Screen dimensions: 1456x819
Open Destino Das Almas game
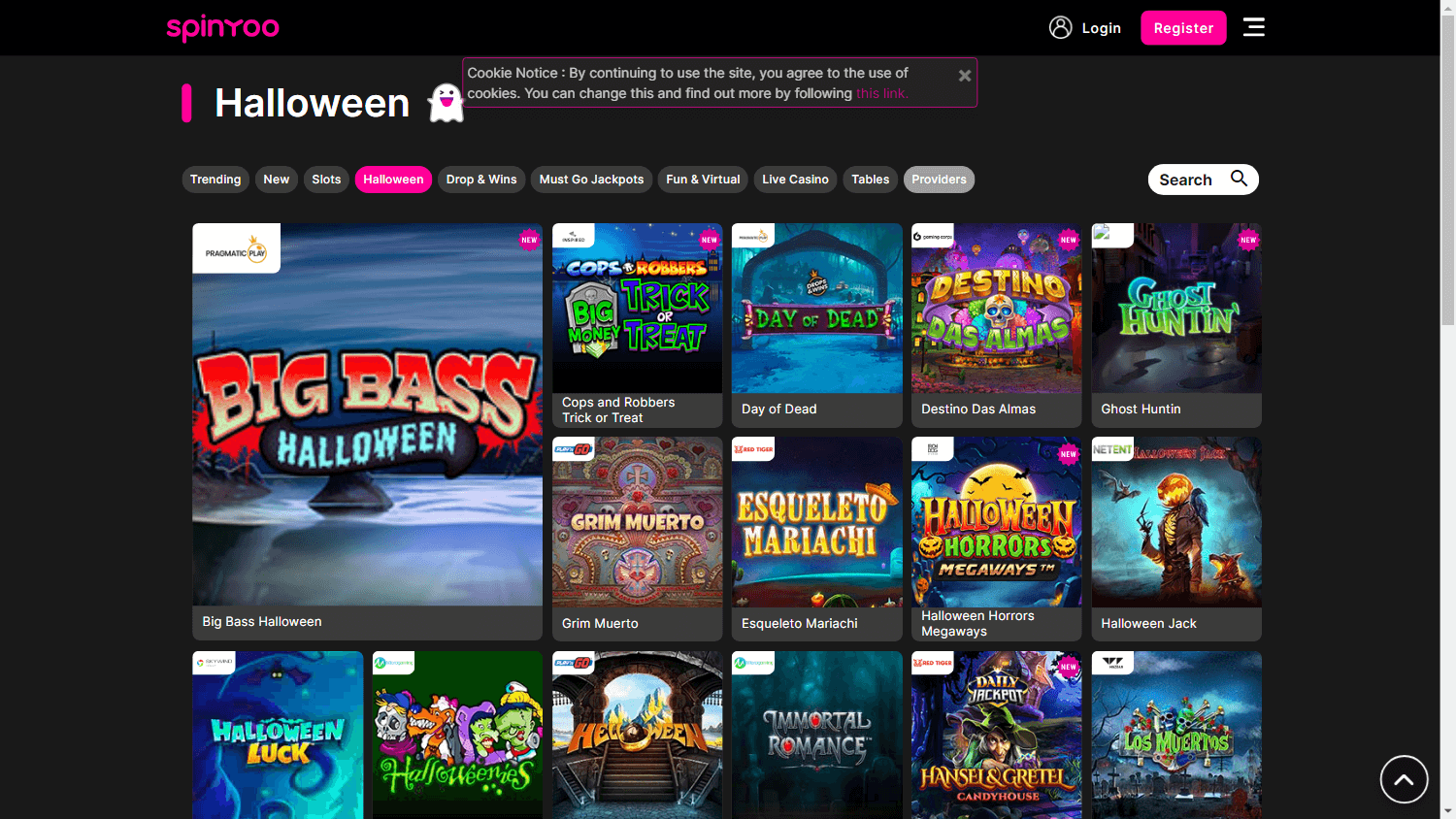tap(996, 325)
